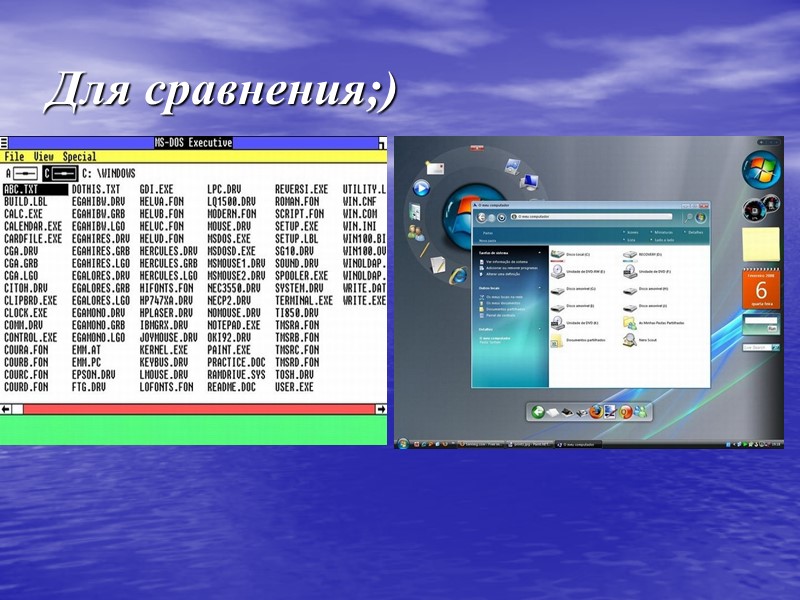Click 'Adicionar ou remover programas' link

(x=508, y=268)
